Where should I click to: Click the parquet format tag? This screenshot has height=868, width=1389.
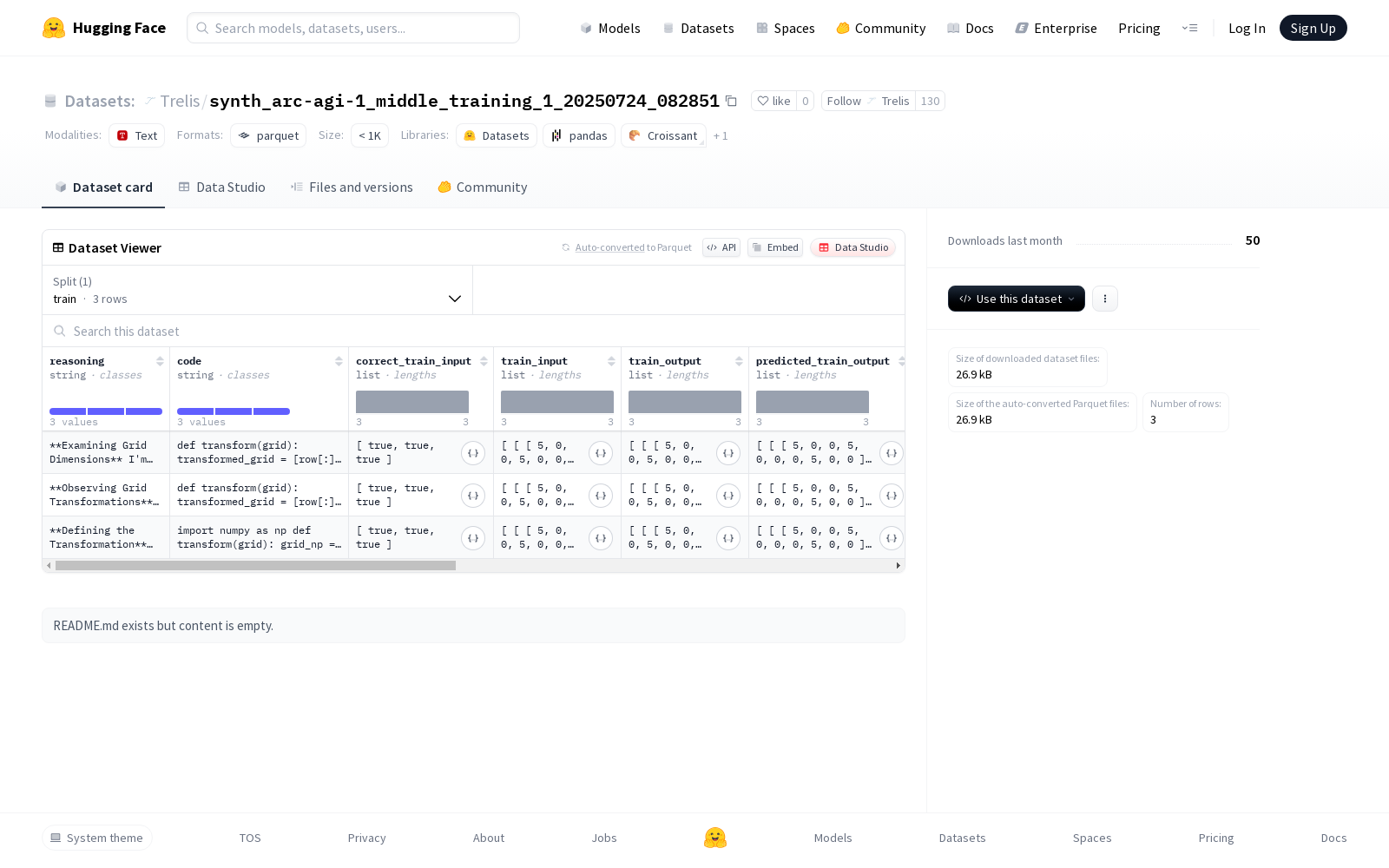coord(268,135)
